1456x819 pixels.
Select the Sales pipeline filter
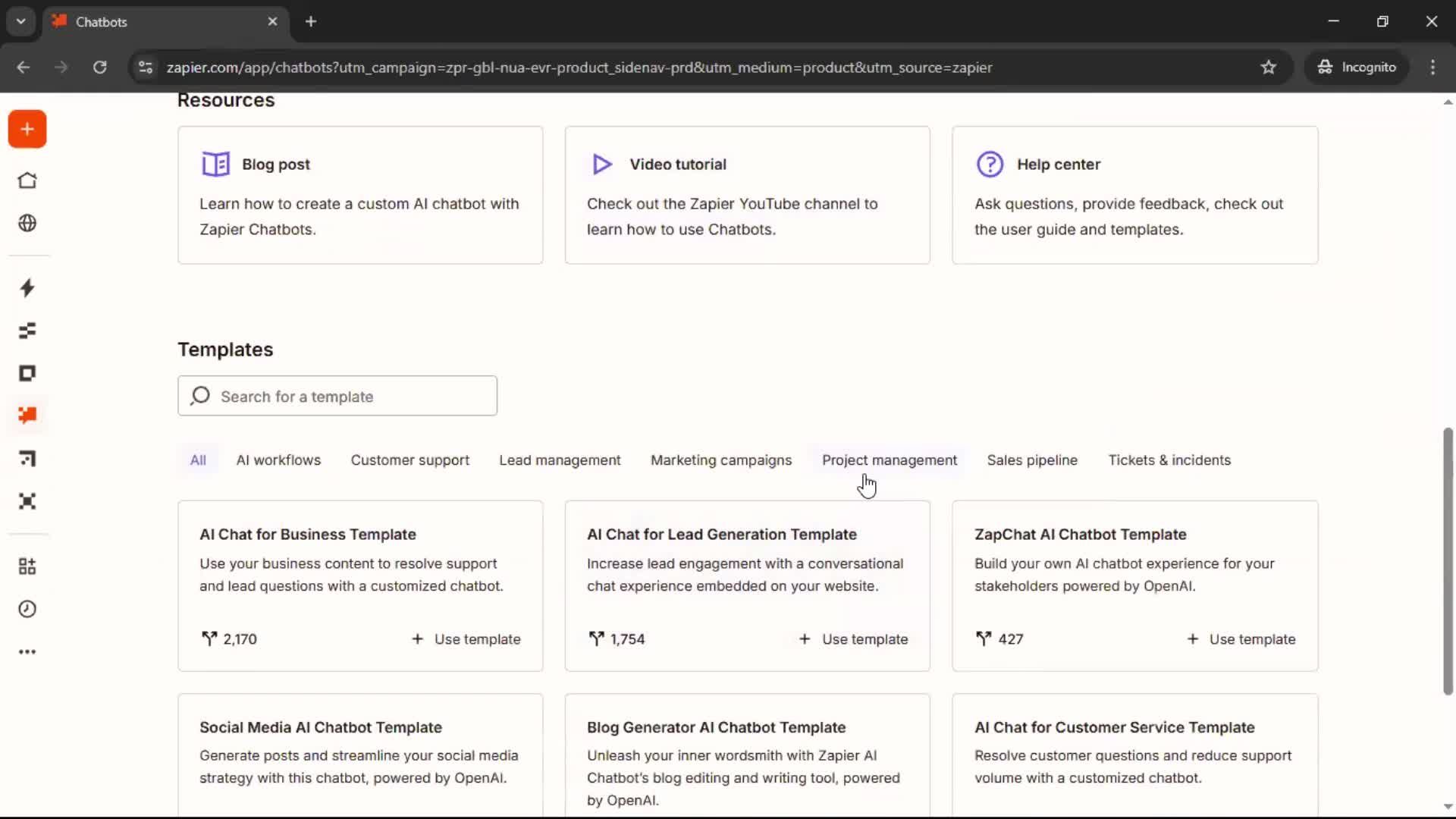click(1032, 460)
